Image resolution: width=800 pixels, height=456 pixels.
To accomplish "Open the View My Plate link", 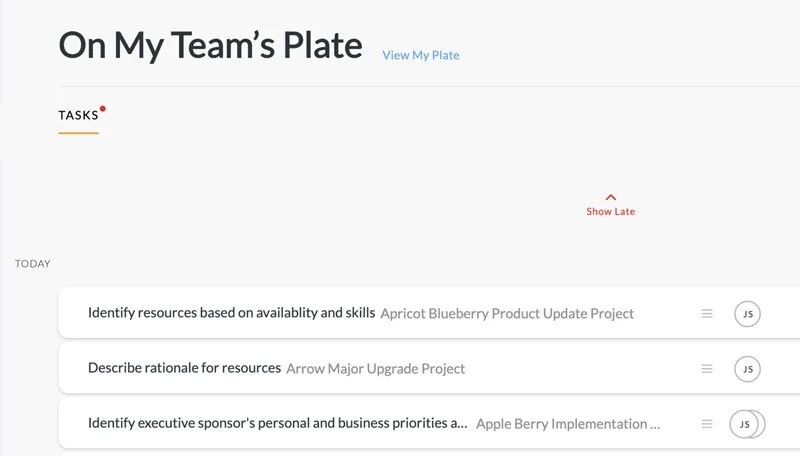I will click(420, 55).
